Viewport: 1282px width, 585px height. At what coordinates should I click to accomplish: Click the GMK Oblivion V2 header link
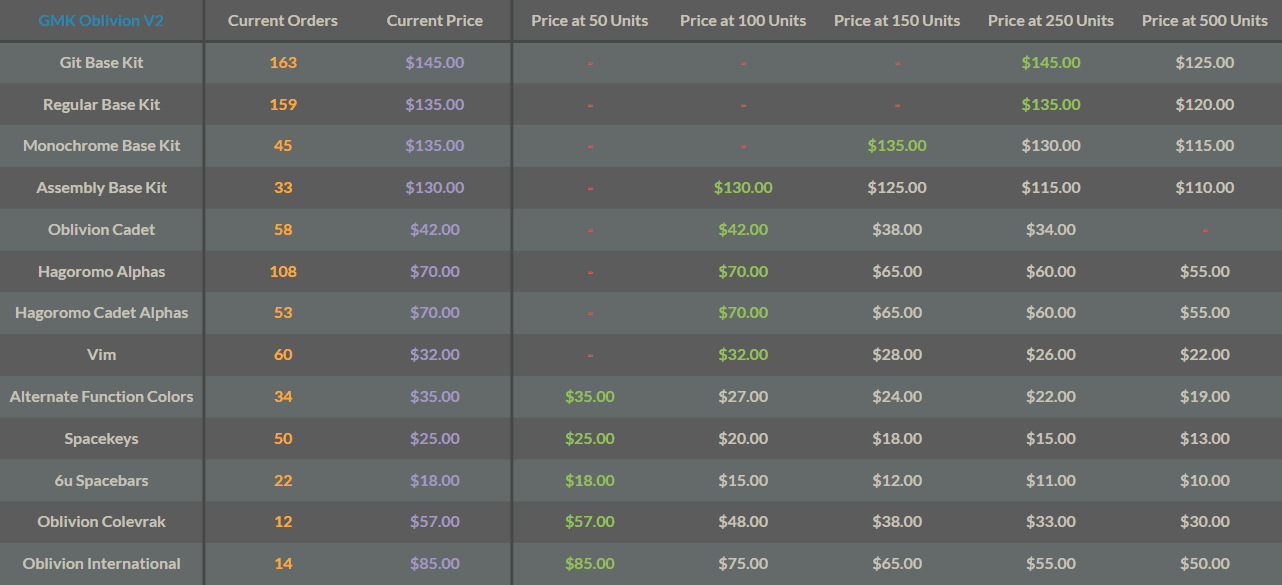point(101,21)
